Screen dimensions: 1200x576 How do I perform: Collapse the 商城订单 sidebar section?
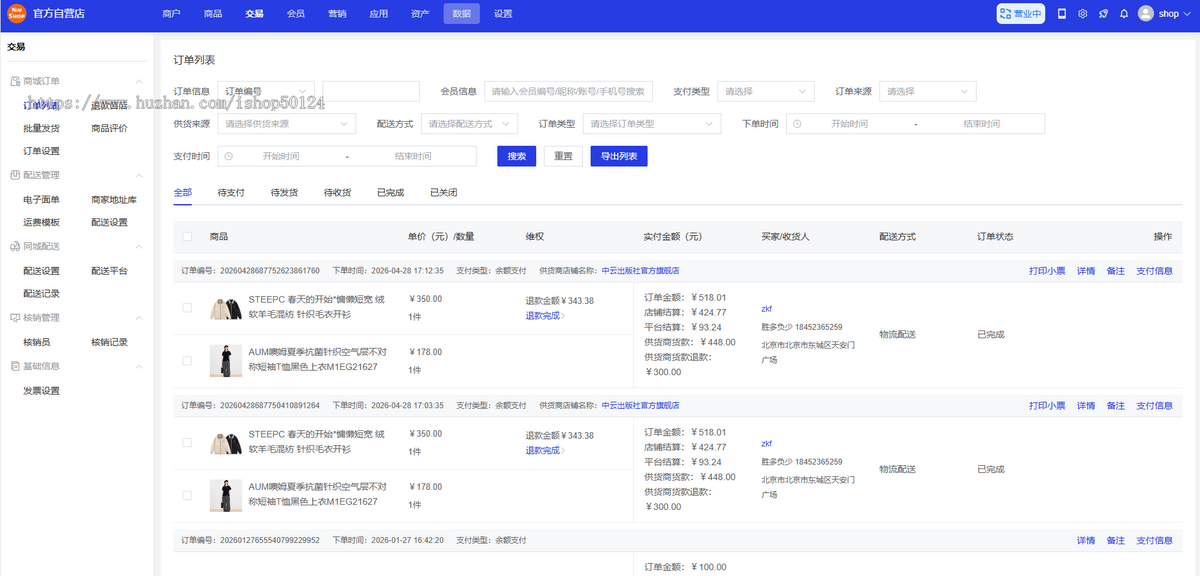coord(139,81)
